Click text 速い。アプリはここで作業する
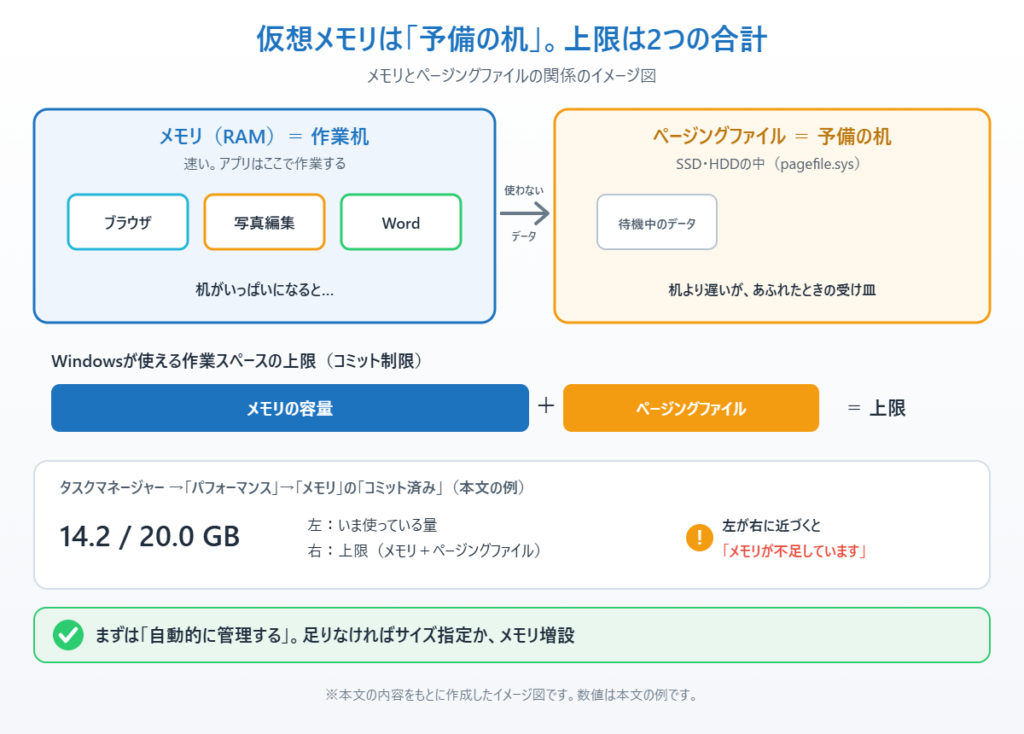The image size is (1024, 734). pyautogui.click(x=264, y=164)
